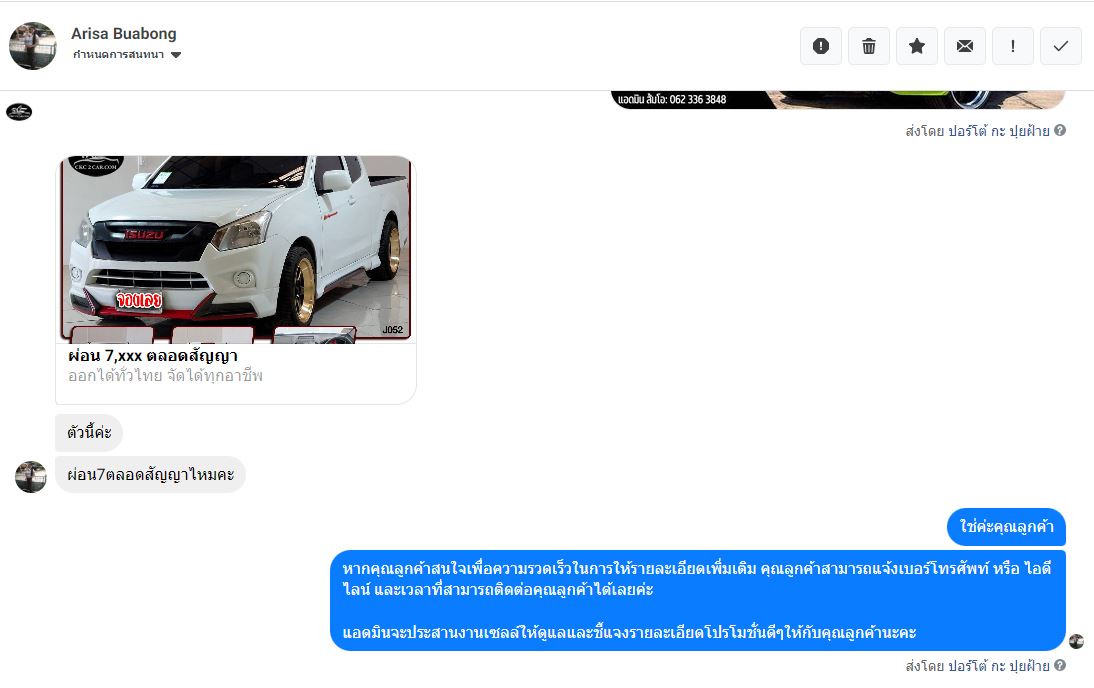
Task: Click the bottom ส่งโดย ปอร์โต้ กะ ปุยฝ้าย label
Action: [977, 666]
